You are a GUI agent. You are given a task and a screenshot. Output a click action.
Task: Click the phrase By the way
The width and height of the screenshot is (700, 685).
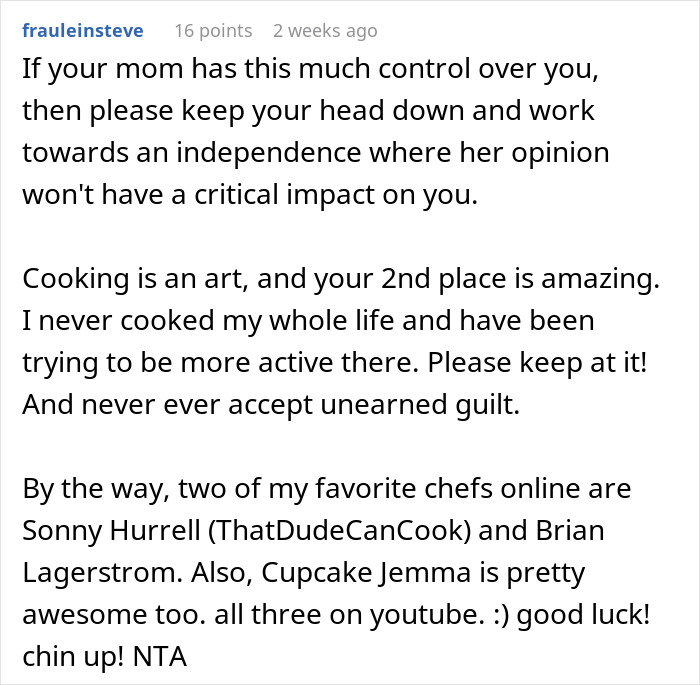[x=96, y=488]
